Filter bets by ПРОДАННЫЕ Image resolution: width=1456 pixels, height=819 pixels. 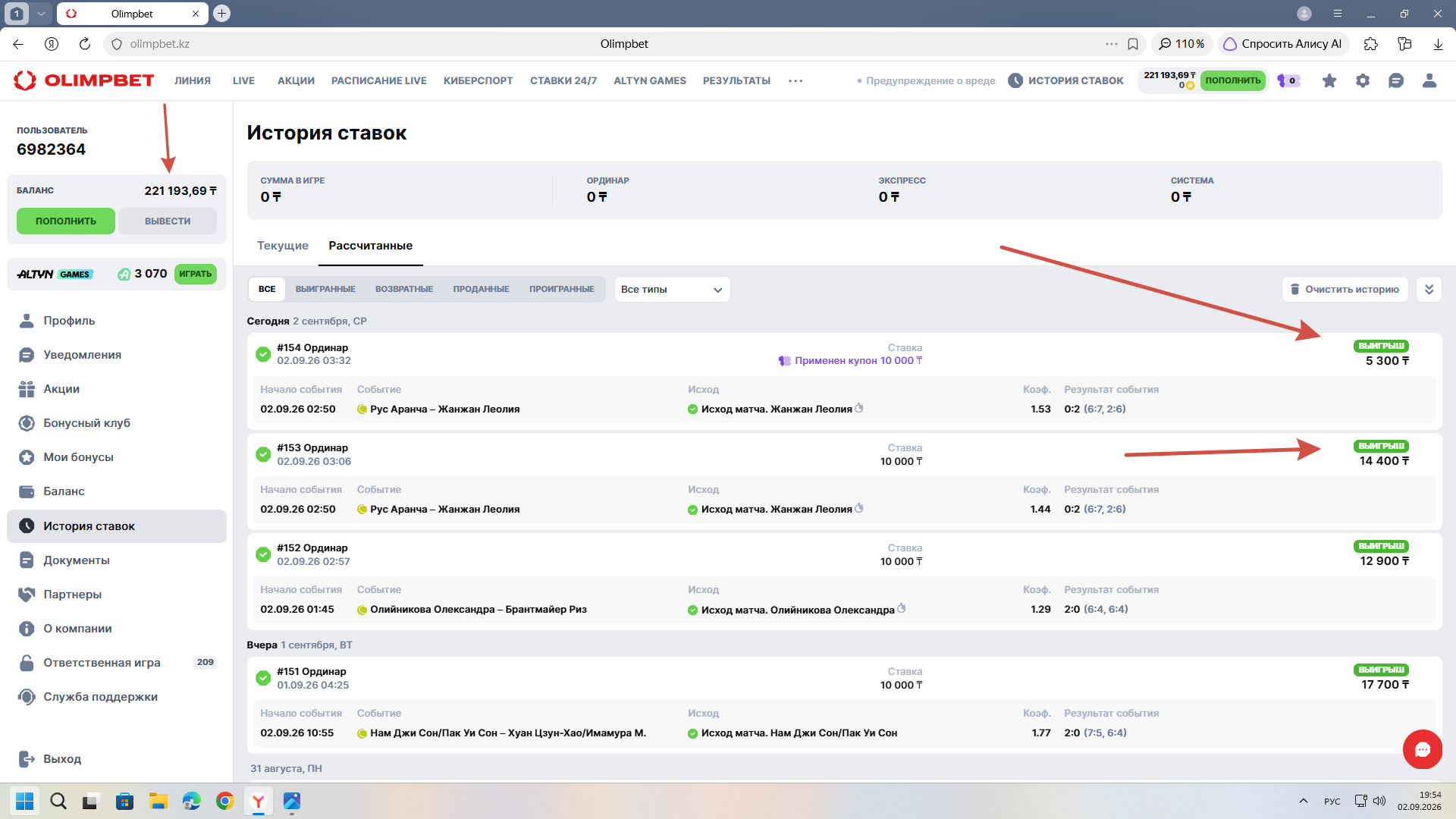(482, 290)
